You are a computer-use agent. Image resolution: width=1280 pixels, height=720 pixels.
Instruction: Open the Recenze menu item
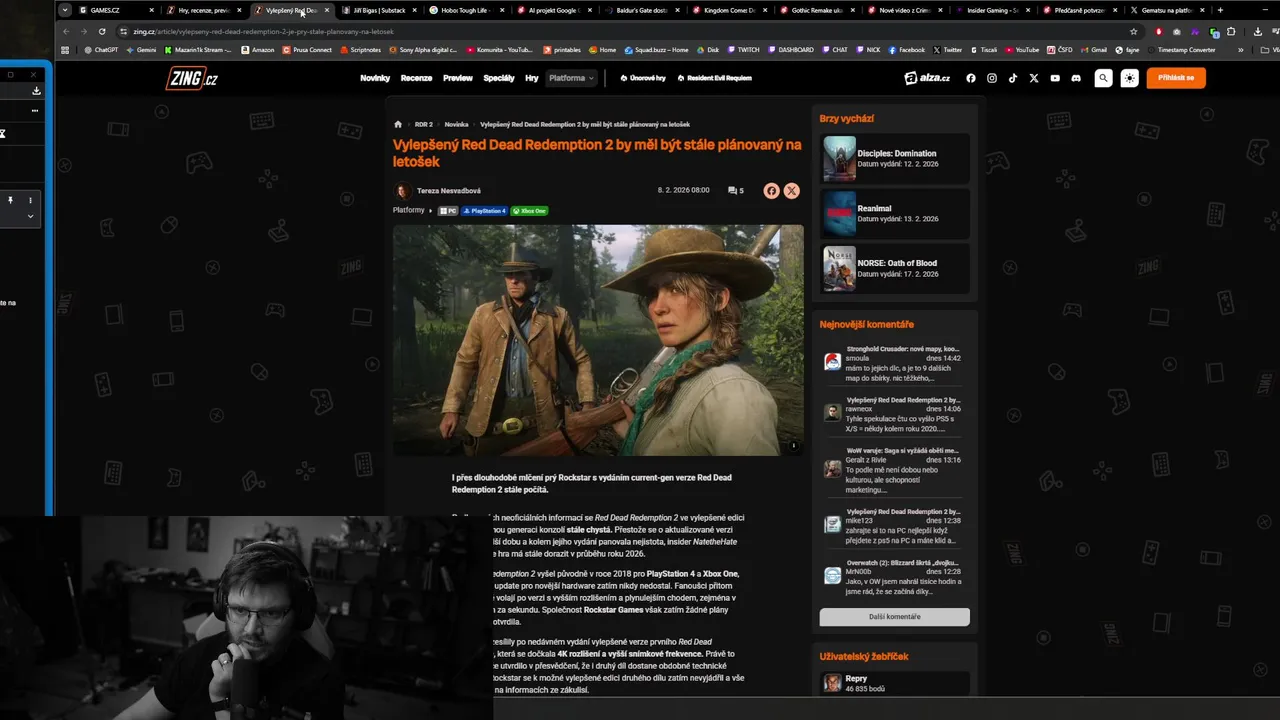[416, 78]
